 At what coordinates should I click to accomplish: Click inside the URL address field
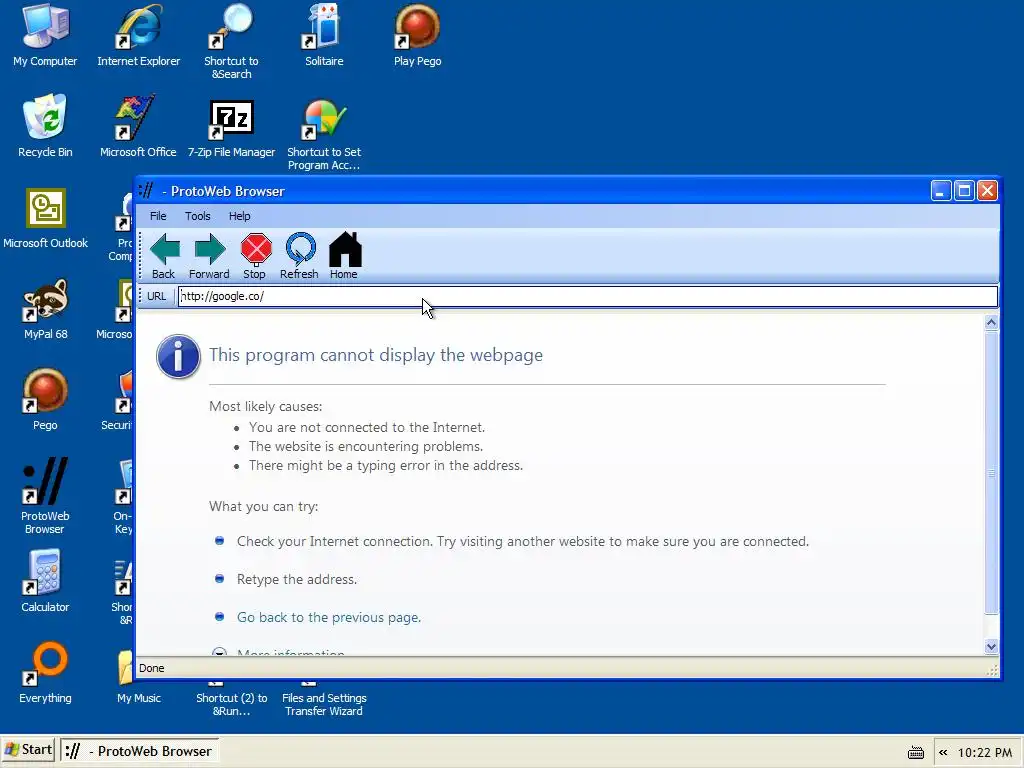[x=588, y=296]
